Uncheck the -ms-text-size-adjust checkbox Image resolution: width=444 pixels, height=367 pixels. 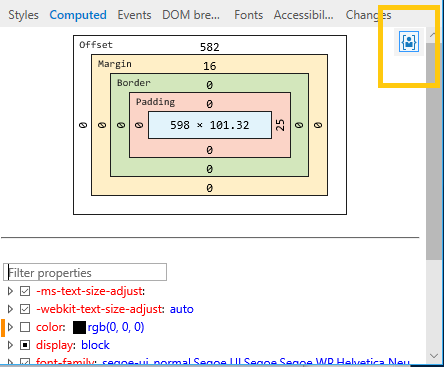25,291
